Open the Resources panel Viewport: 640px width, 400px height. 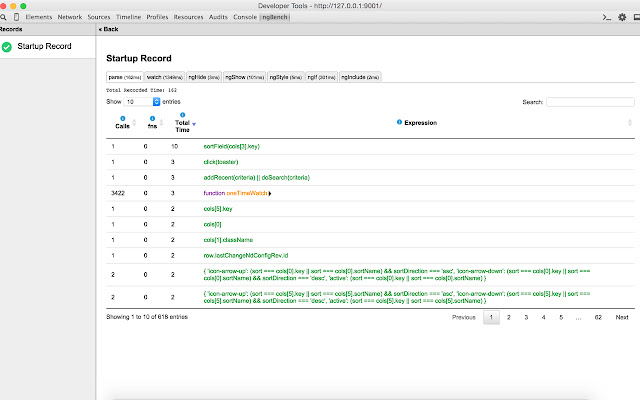188,17
